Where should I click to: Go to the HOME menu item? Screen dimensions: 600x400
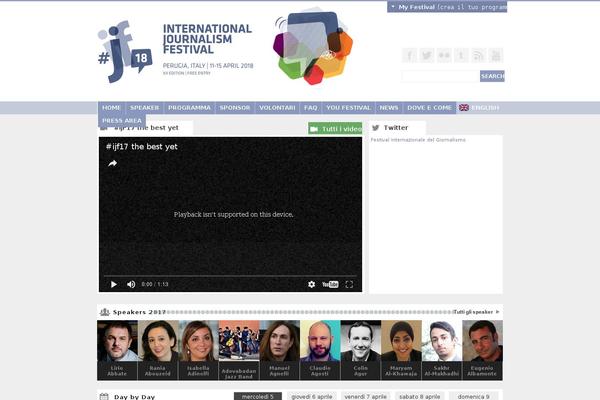pos(111,108)
